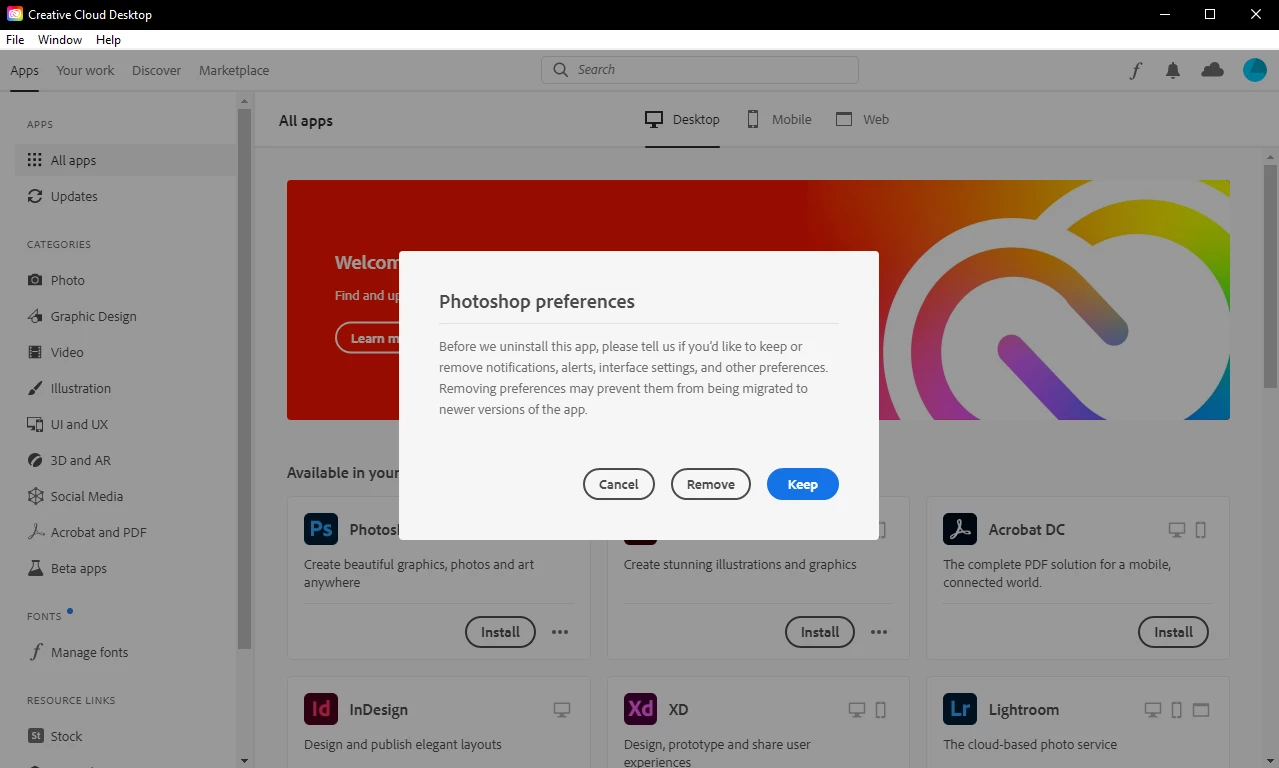Select the Social Media category
Image resolution: width=1279 pixels, height=768 pixels.
(x=126, y=496)
